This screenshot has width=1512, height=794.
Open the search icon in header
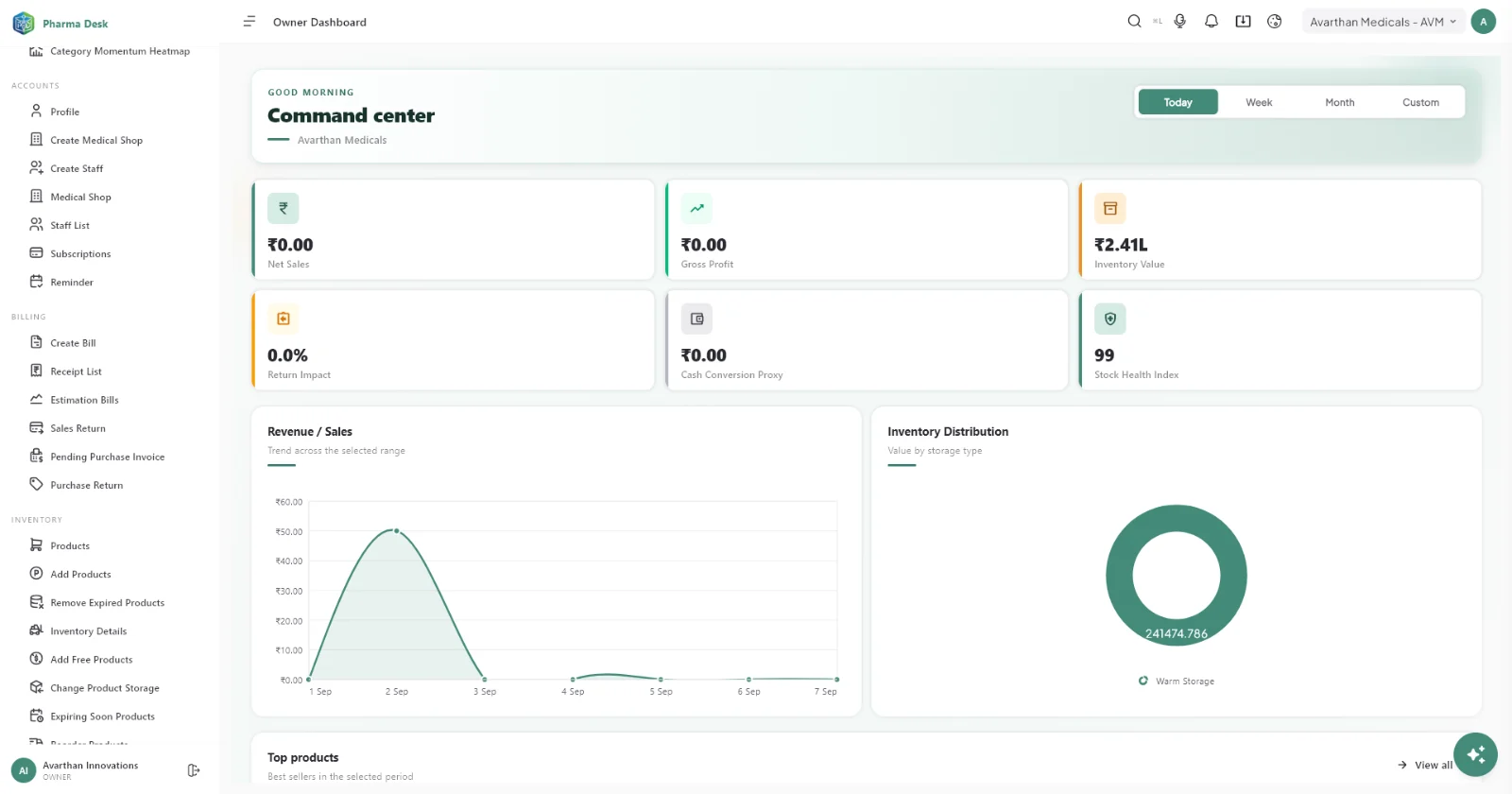[x=1134, y=22]
